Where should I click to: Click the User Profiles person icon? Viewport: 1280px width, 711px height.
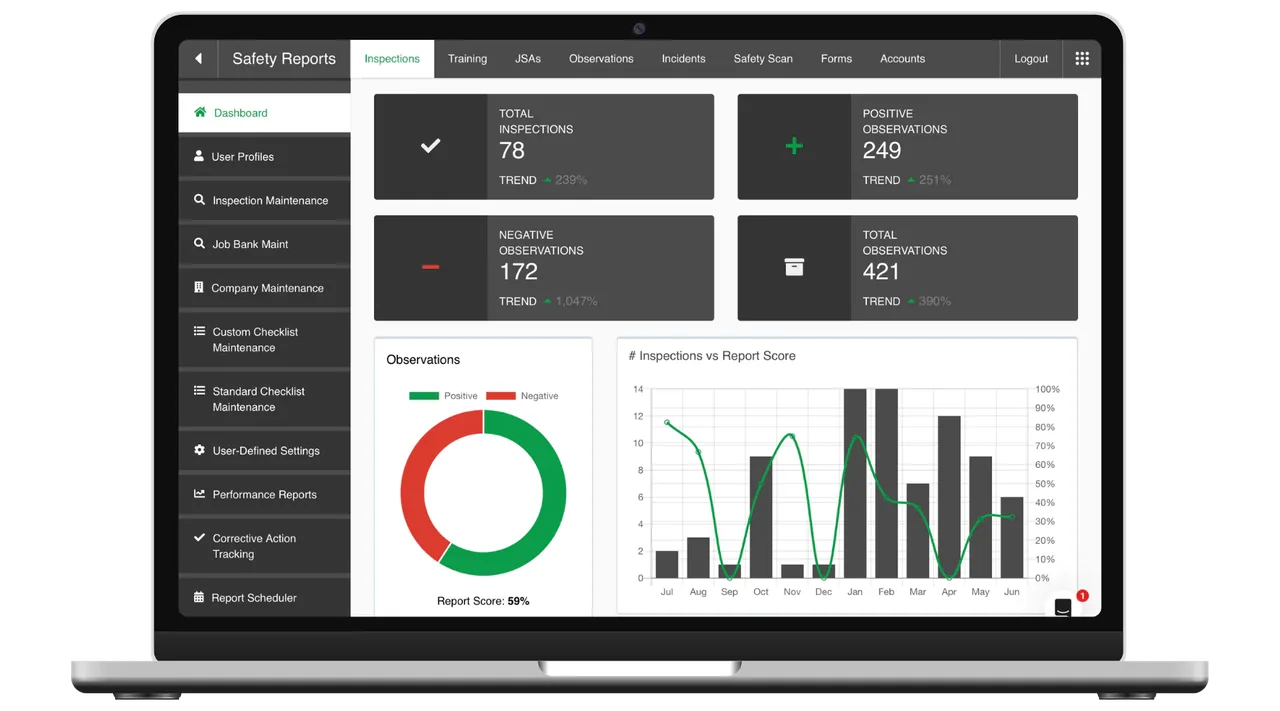click(199, 156)
